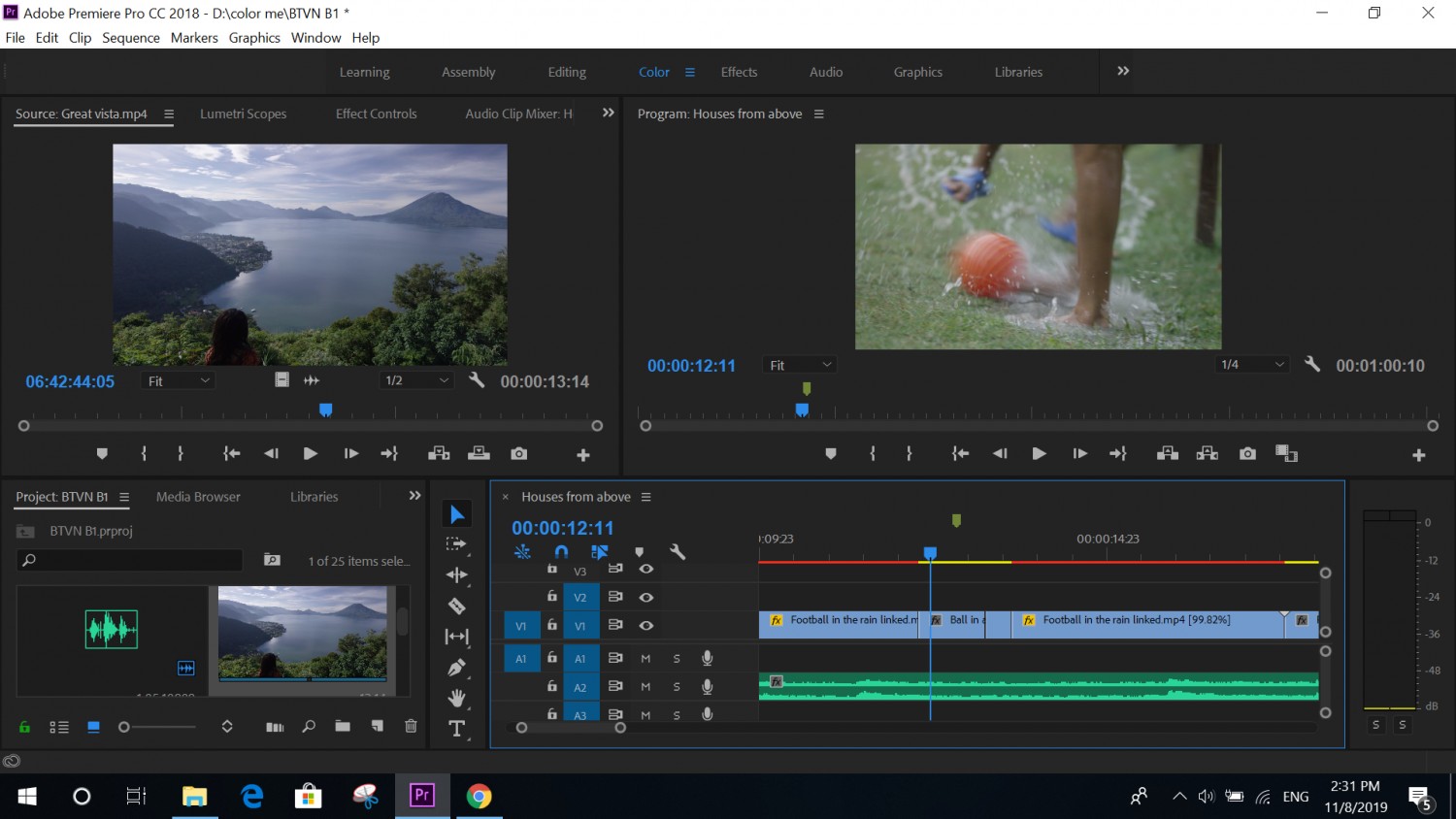Viewport: 1456px width, 819px height.
Task: Open Source monitor Fit zoom dropdown
Action: (178, 381)
